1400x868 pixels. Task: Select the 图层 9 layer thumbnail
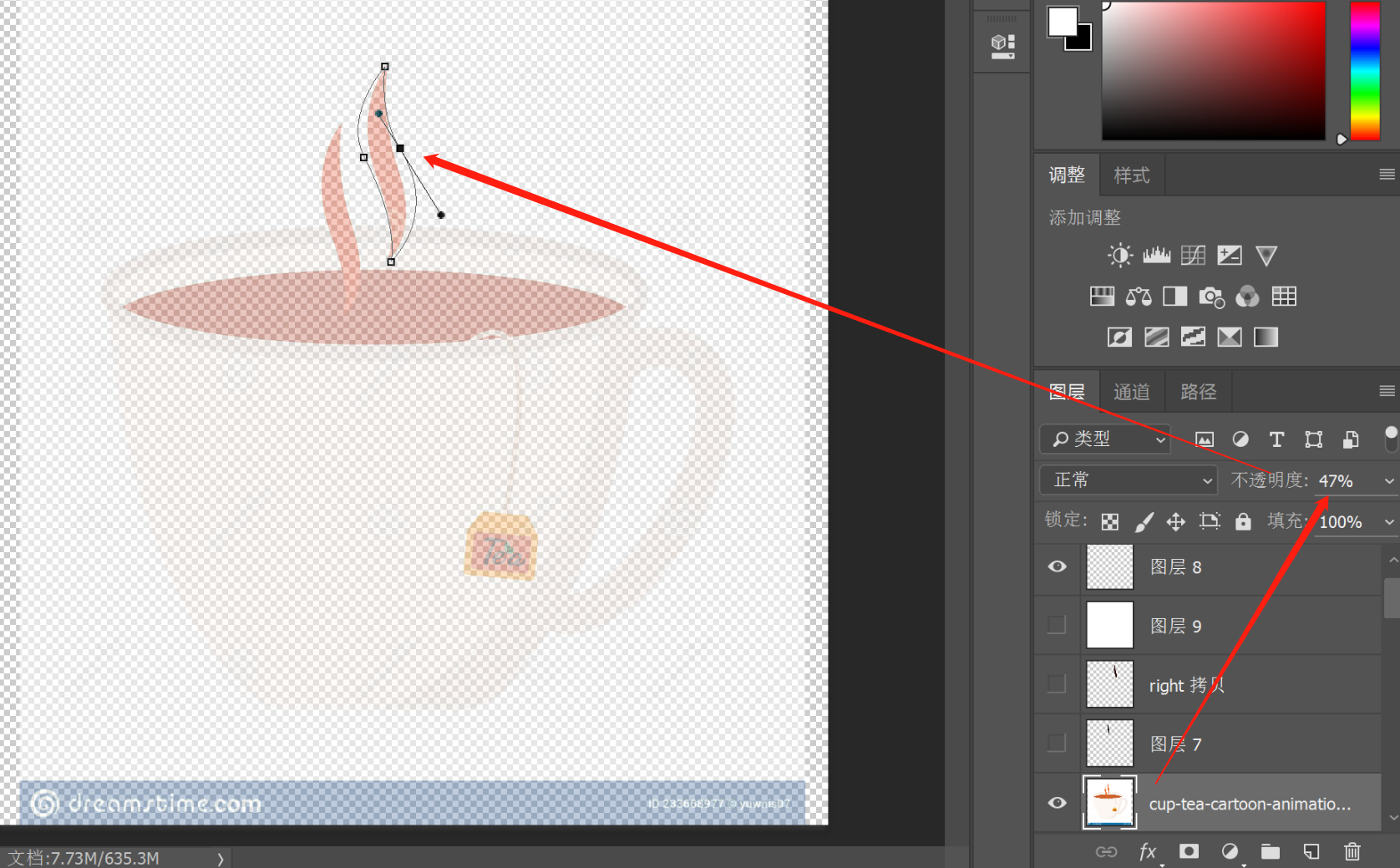(x=1109, y=625)
